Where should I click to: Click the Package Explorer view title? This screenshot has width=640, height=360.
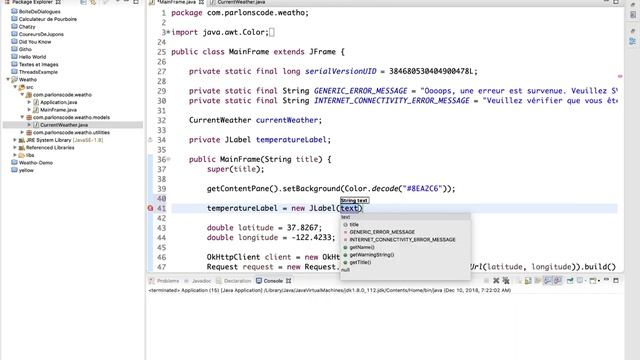32,2
